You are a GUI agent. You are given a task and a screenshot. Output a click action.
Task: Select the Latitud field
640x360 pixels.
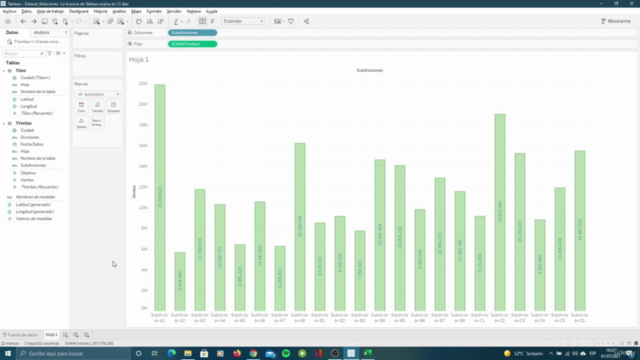click(x=27, y=99)
